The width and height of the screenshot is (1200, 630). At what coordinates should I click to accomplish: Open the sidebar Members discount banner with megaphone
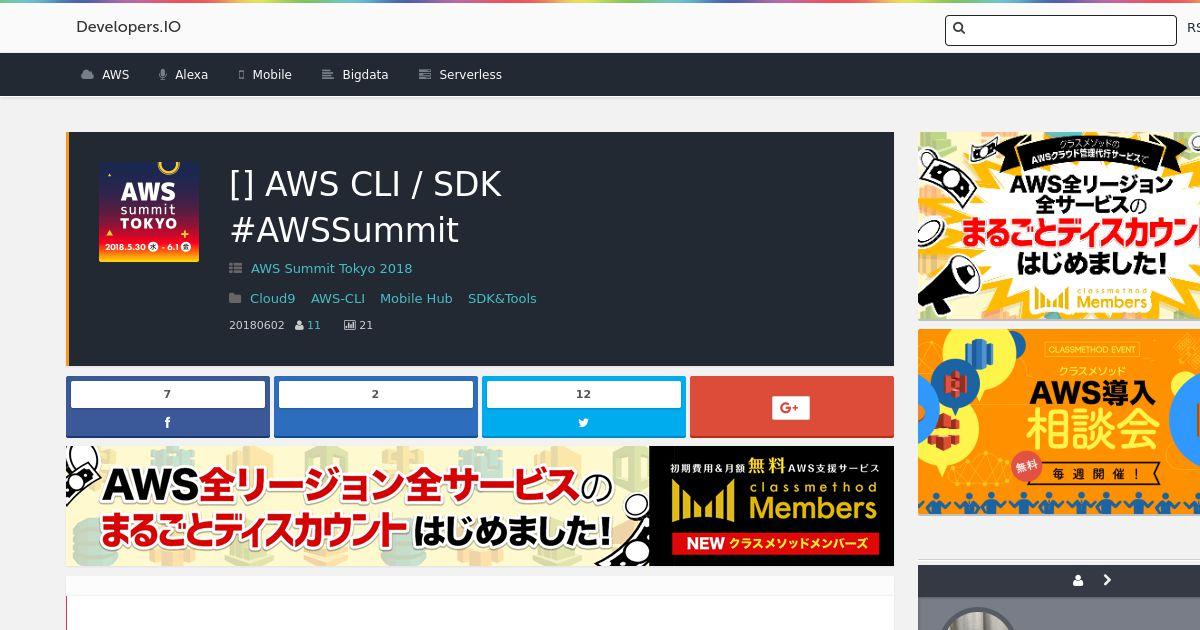tap(1059, 226)
